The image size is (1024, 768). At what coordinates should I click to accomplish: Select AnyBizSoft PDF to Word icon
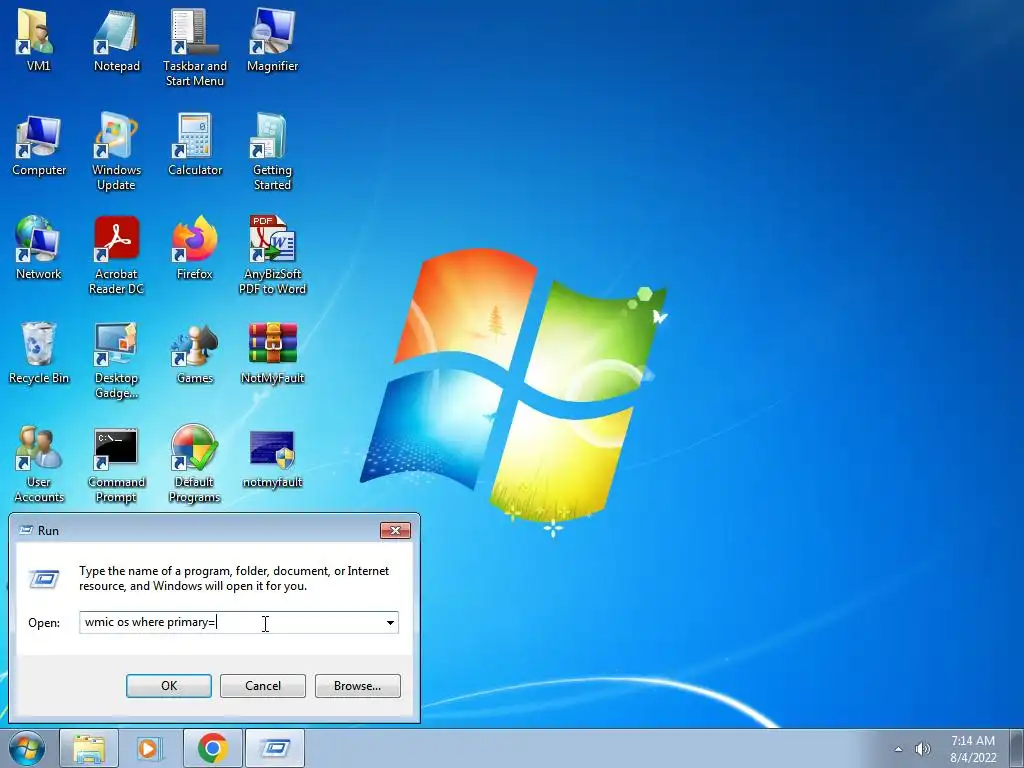pos(272,256)
